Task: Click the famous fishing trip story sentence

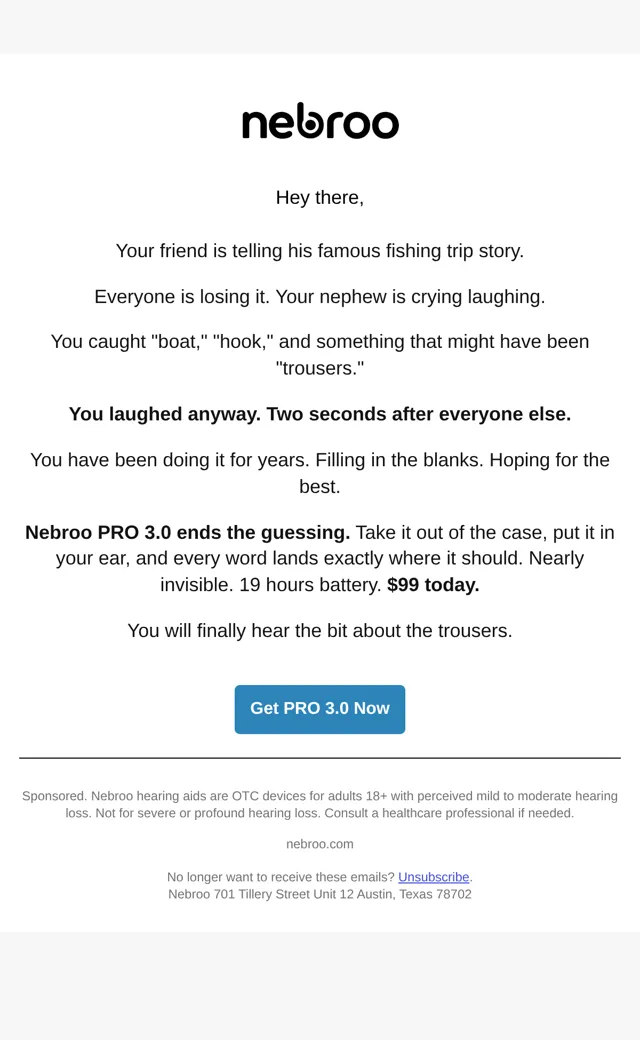Action: [320, 251]
